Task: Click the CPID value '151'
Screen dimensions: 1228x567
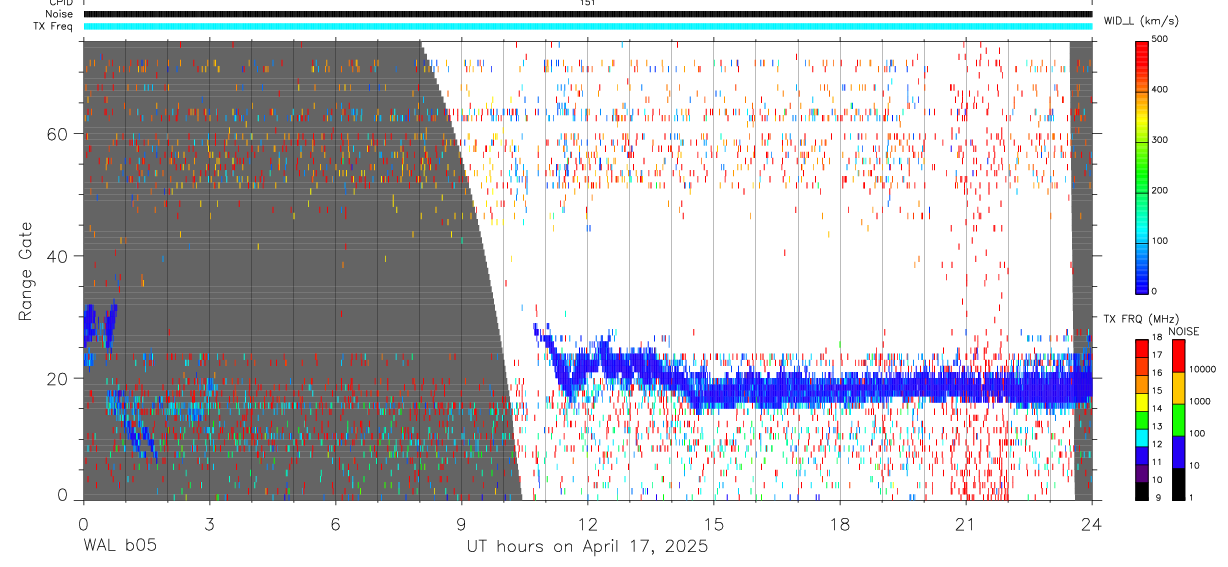Action: coord(588,3)
